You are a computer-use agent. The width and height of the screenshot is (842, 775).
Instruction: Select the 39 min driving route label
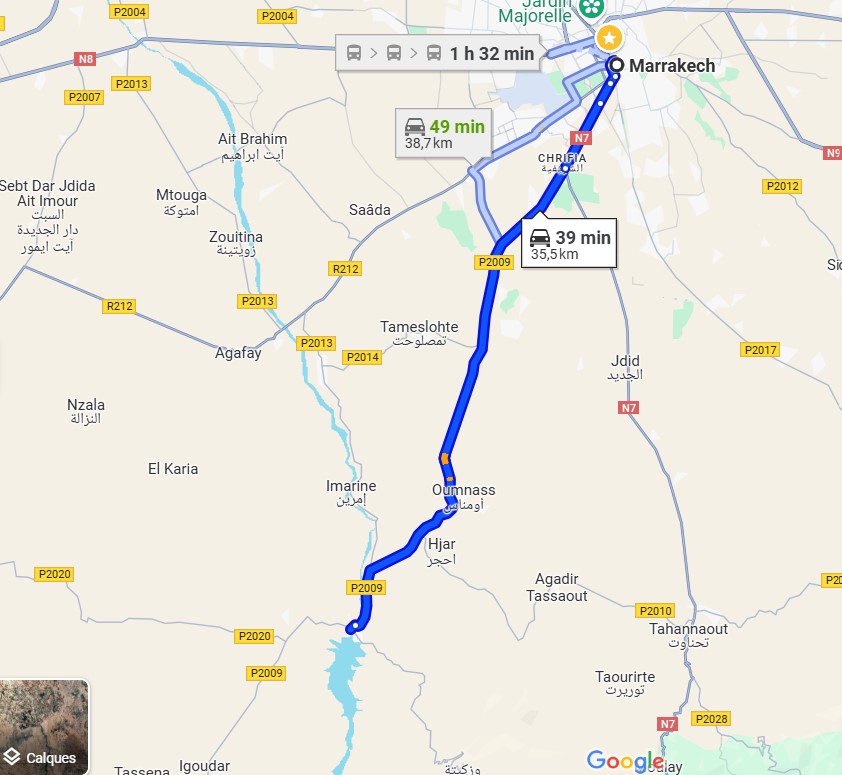click(569, 243)
